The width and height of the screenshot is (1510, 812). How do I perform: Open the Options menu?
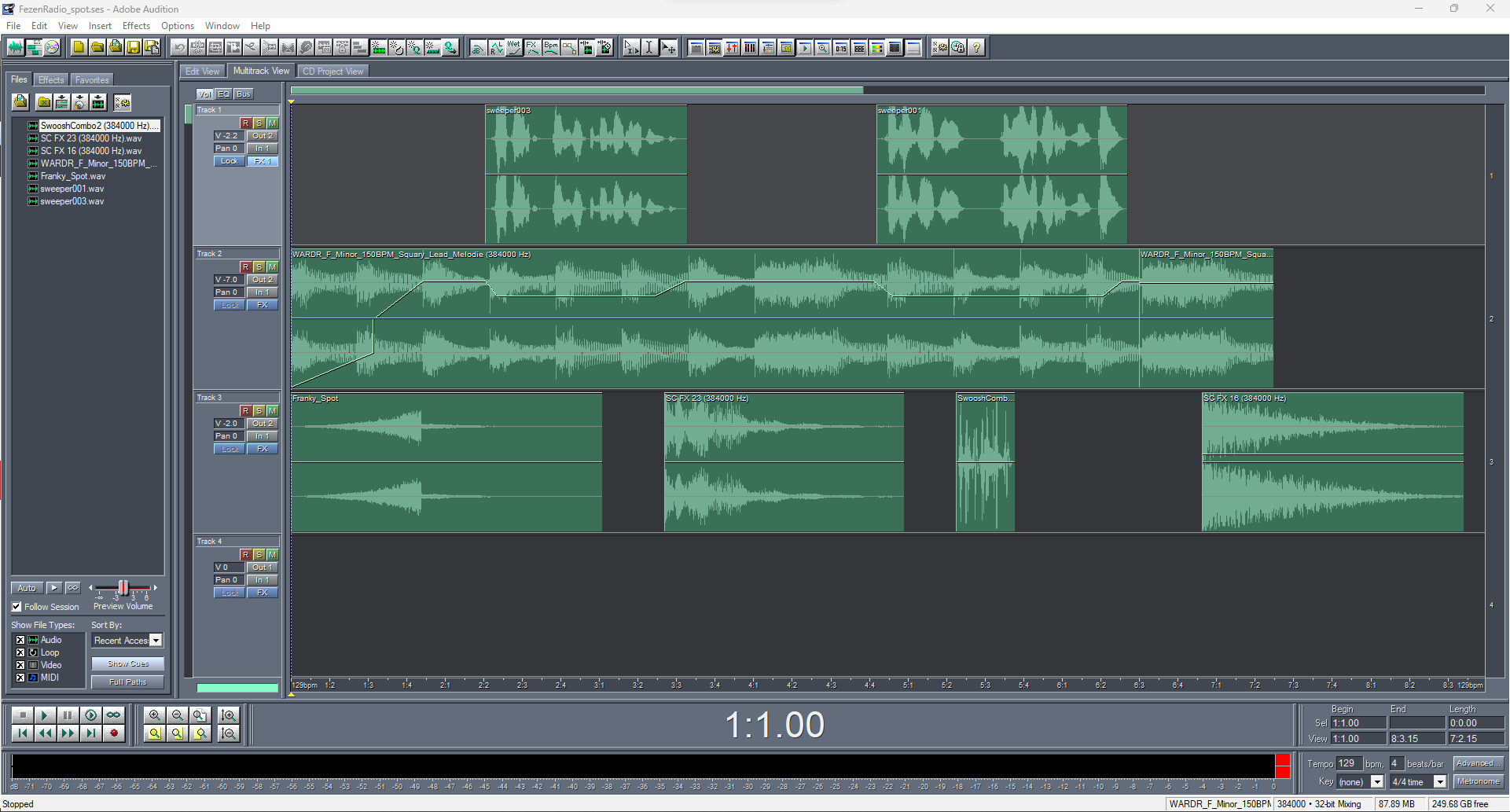pyautogui.click(x=178, y=26)
